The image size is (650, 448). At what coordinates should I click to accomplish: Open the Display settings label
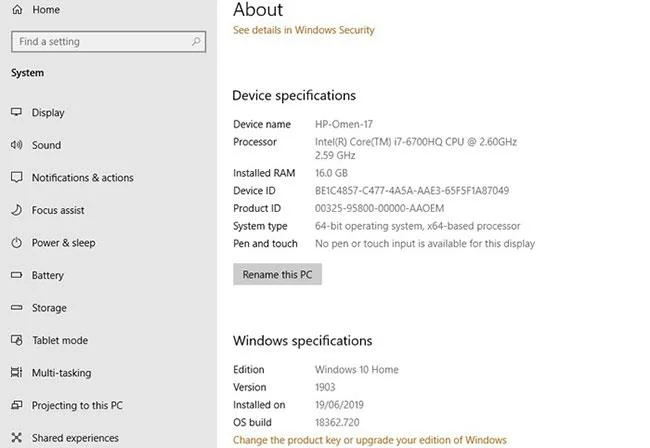(x=48, y=113)
